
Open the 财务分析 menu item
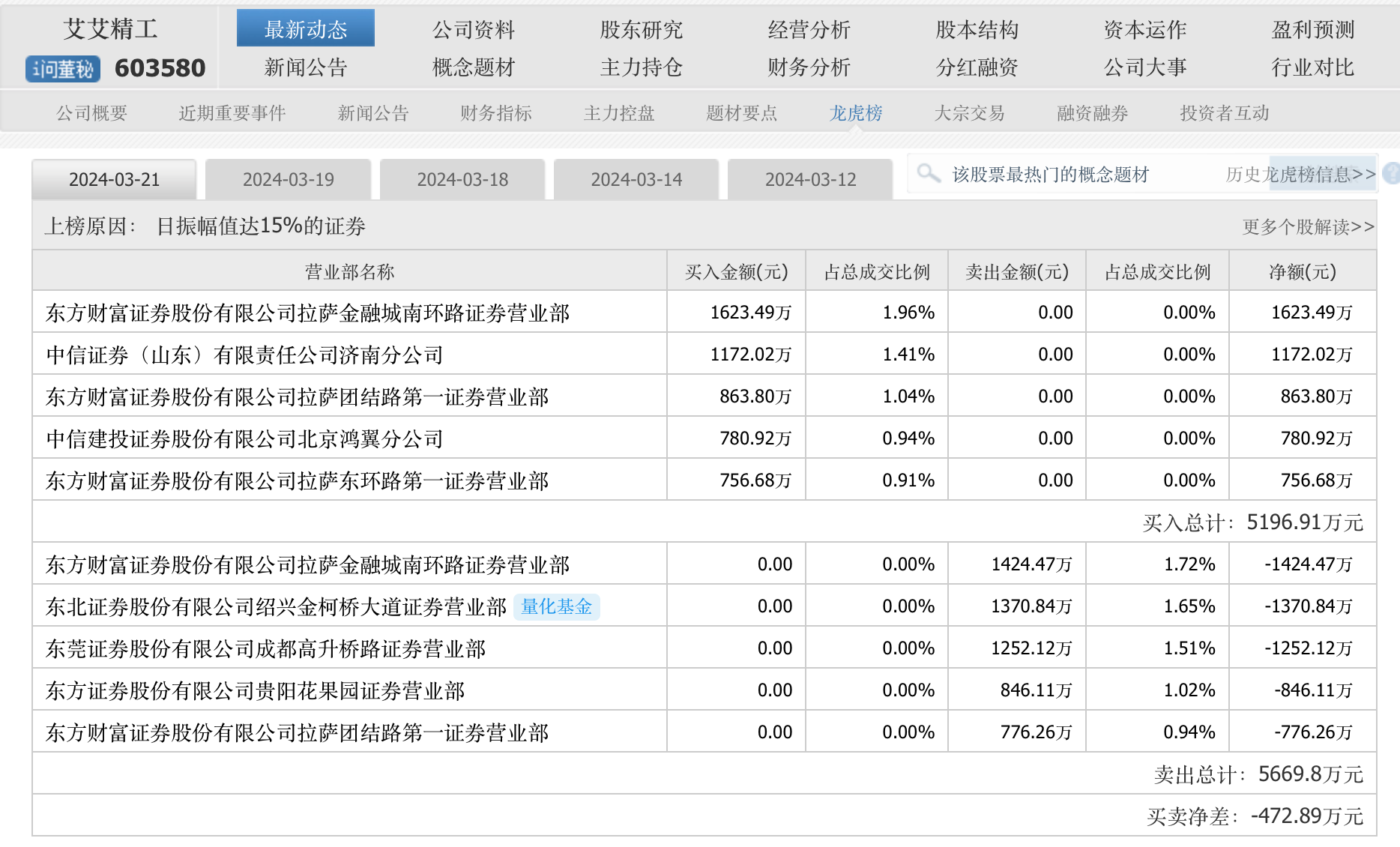pos(809,67)
